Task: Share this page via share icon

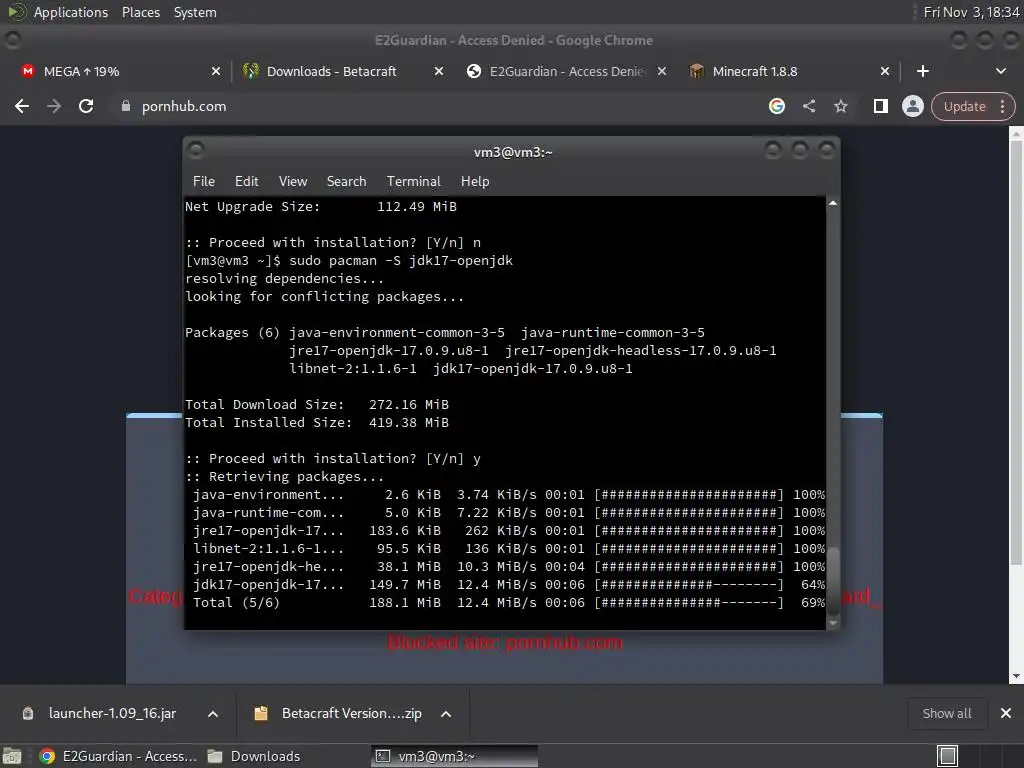Action: [x=808, y=106]
